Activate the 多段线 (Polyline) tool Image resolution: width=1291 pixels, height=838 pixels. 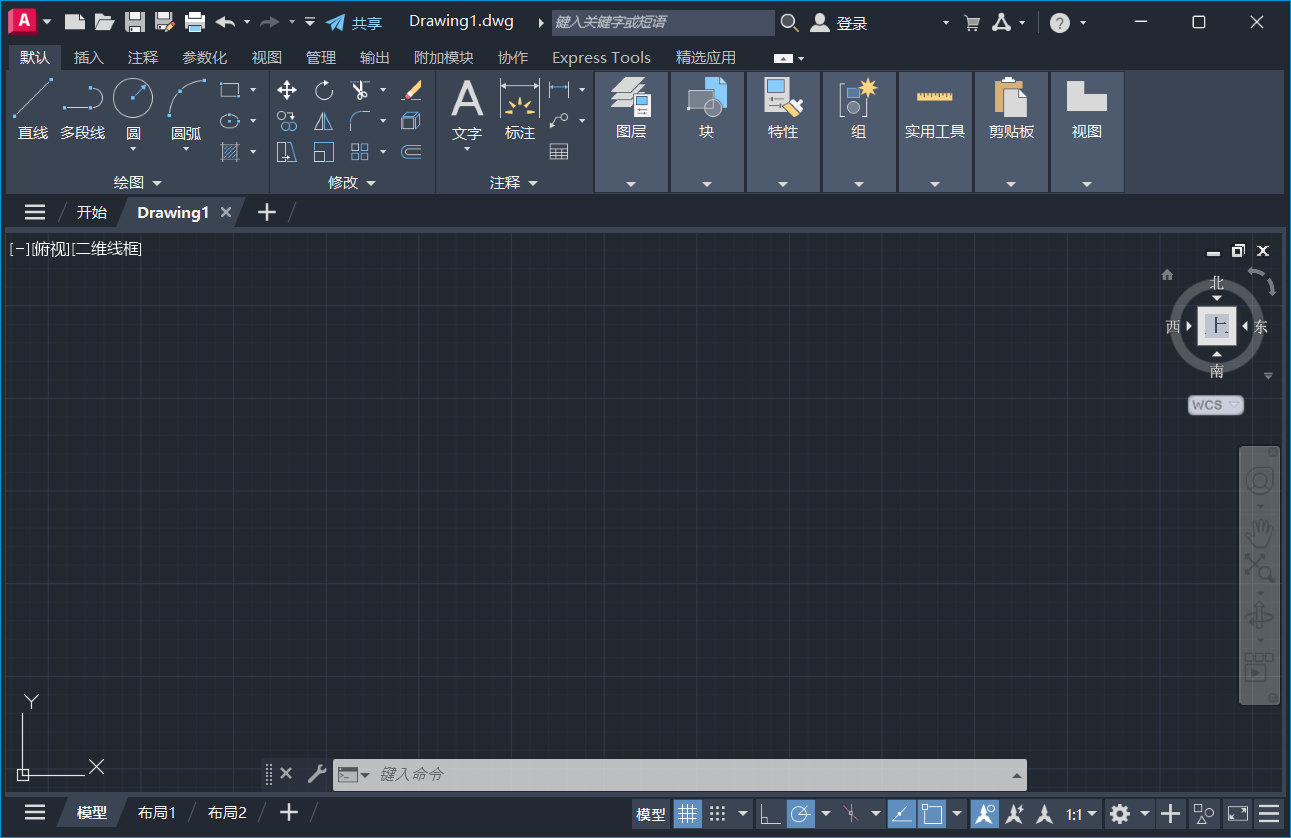tap(83, 105)
